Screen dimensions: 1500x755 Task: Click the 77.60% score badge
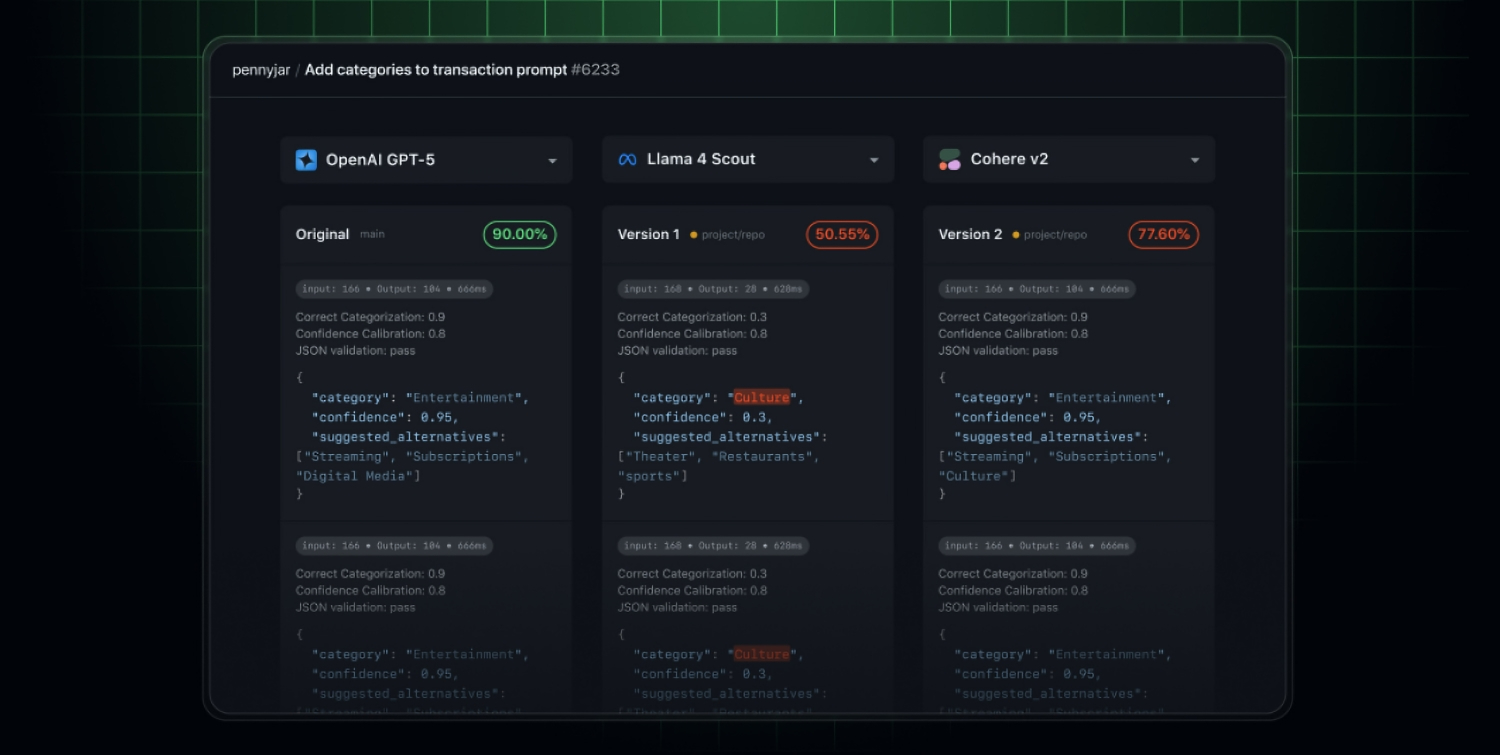[1164, 235]
